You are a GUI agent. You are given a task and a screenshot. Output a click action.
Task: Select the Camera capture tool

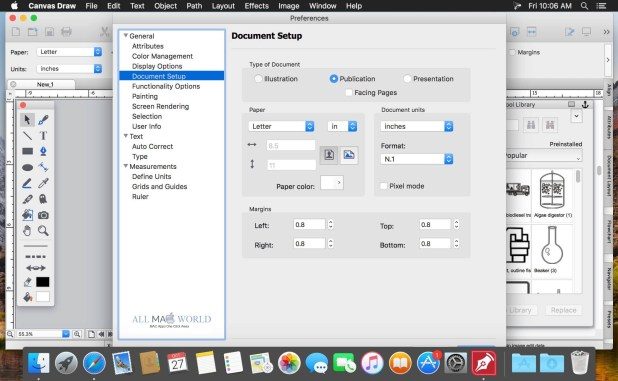(x=43, y=215)
